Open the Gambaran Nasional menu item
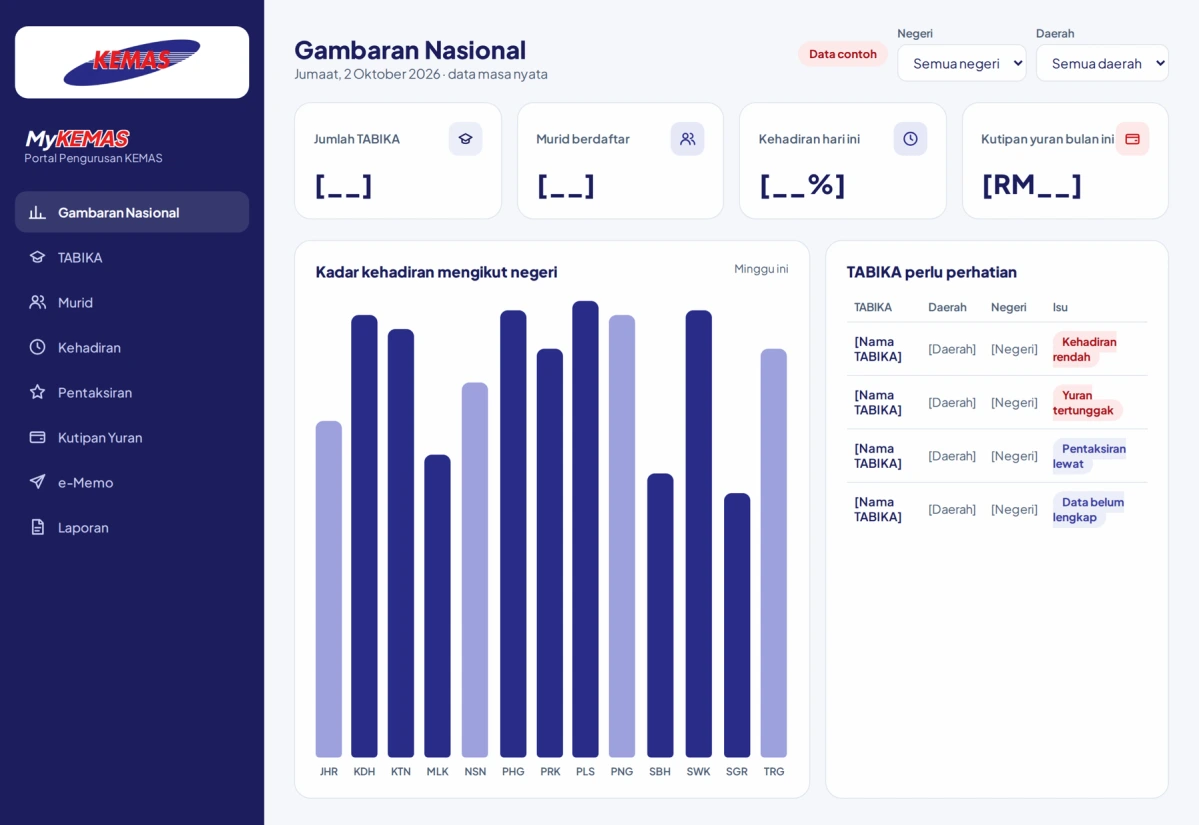 (132, 213)
